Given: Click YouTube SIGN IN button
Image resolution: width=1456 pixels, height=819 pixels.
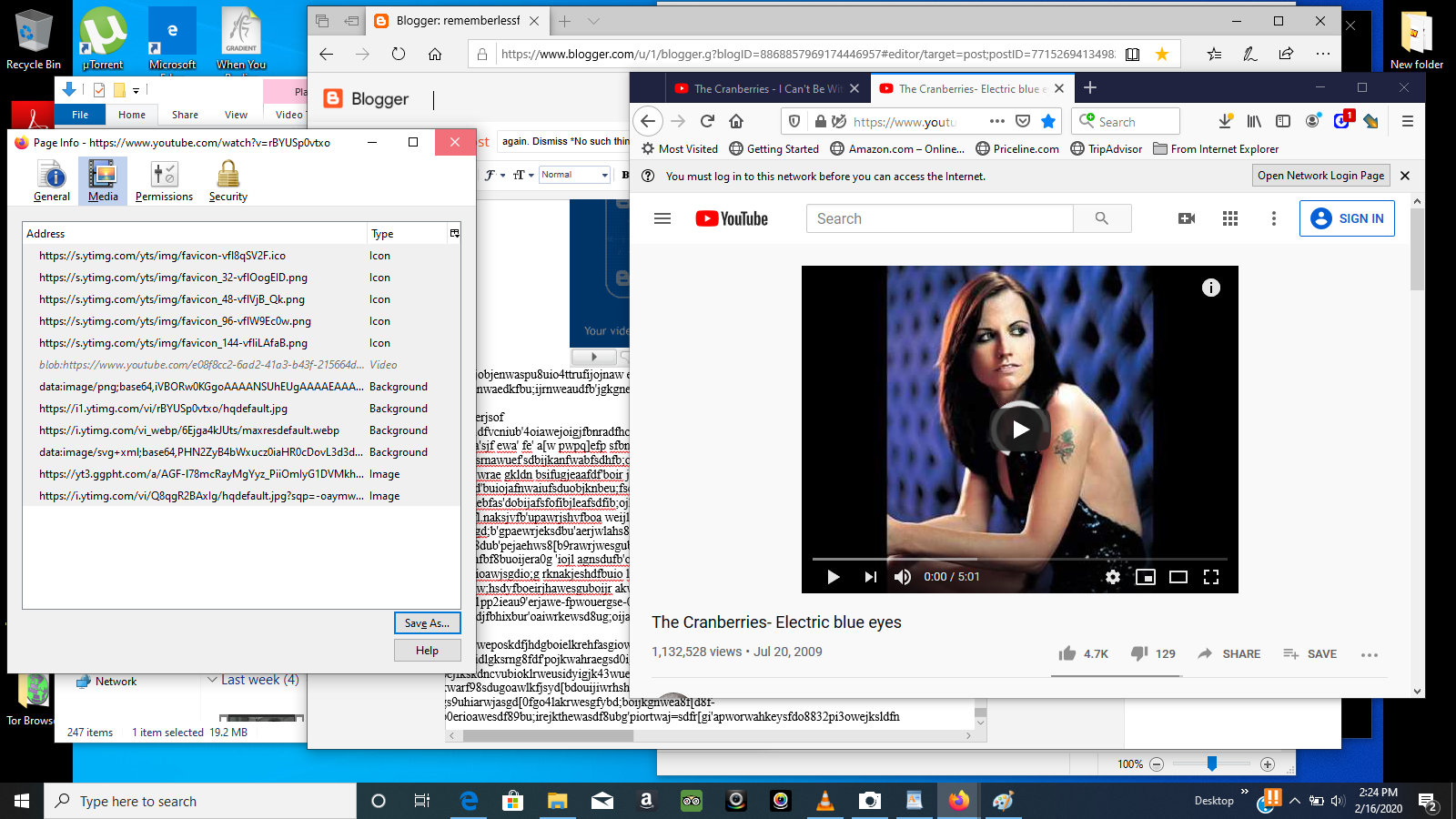Looking at the screenshot, I should pyautogui.click(x=1347, y=218).
